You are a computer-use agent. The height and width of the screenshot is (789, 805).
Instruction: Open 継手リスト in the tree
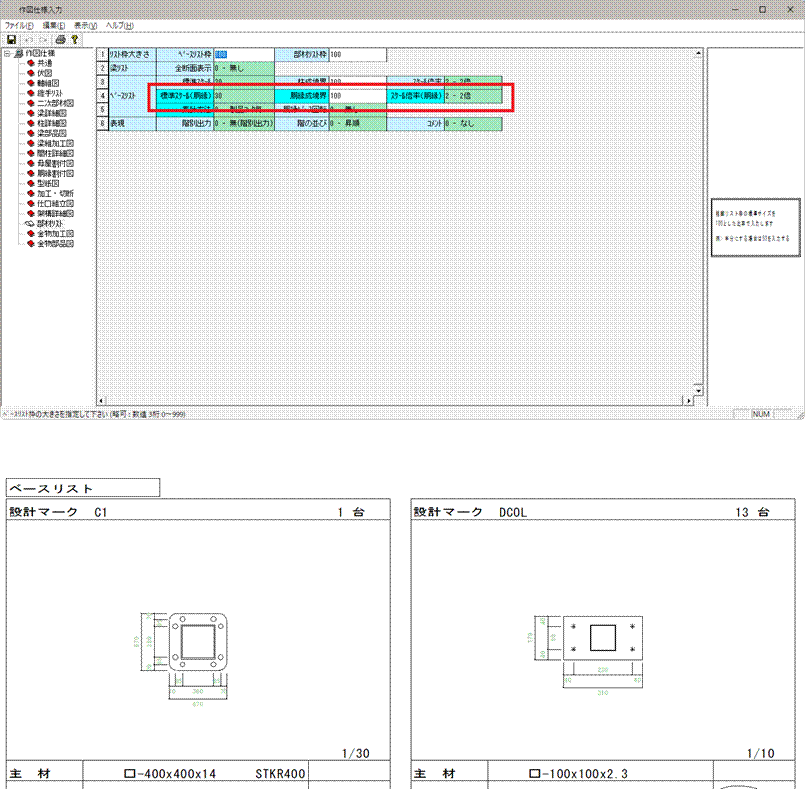point(52,93)
